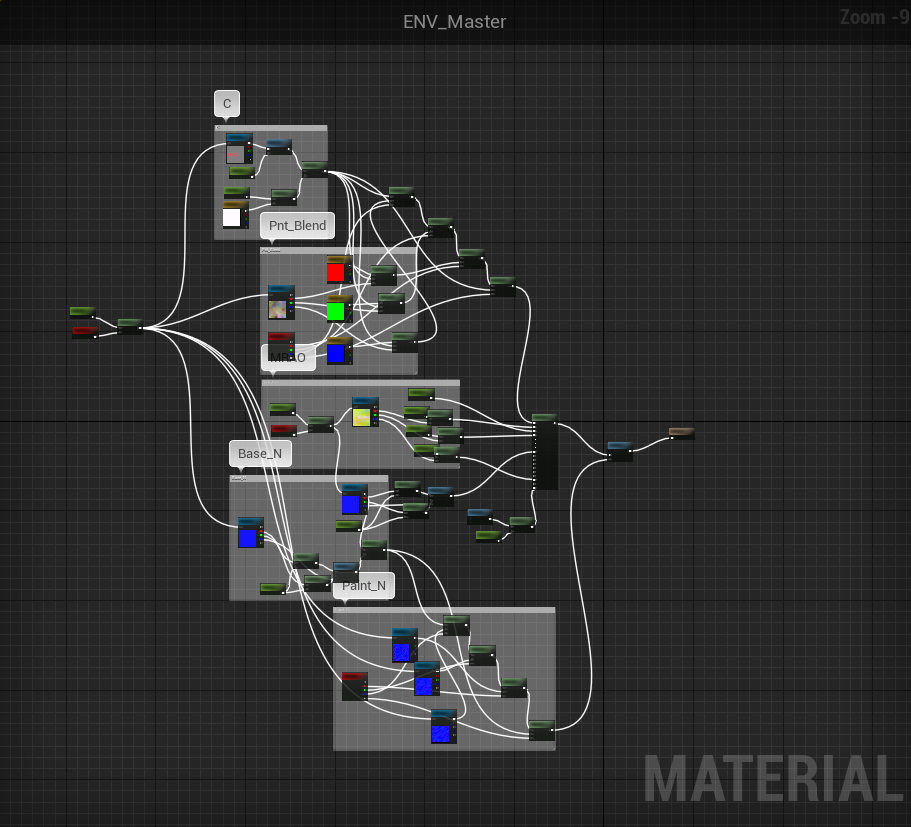The width and height of the screenshot is (911, 827).
Task: Click the "Paint_N" comment bubble
Action: 364,586
